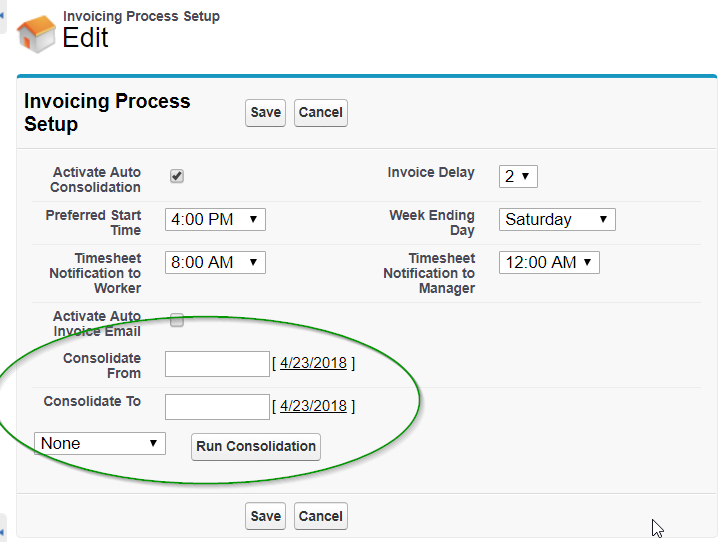This screenshot has height=542, width=723.
Task: Click 4/23/2018 link beside Consolidate To
Action: (x=314, y=406)
